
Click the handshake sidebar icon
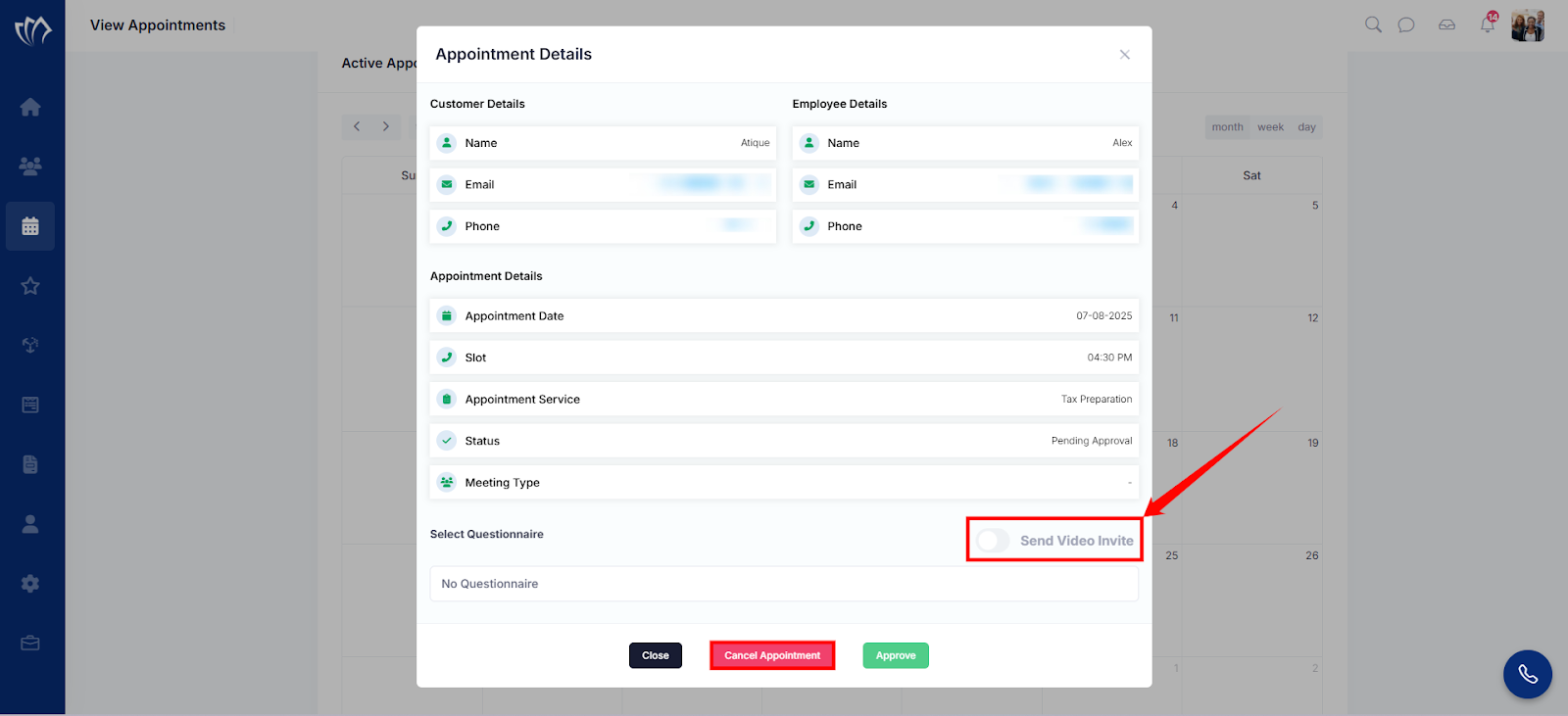[x=30, y=346]
